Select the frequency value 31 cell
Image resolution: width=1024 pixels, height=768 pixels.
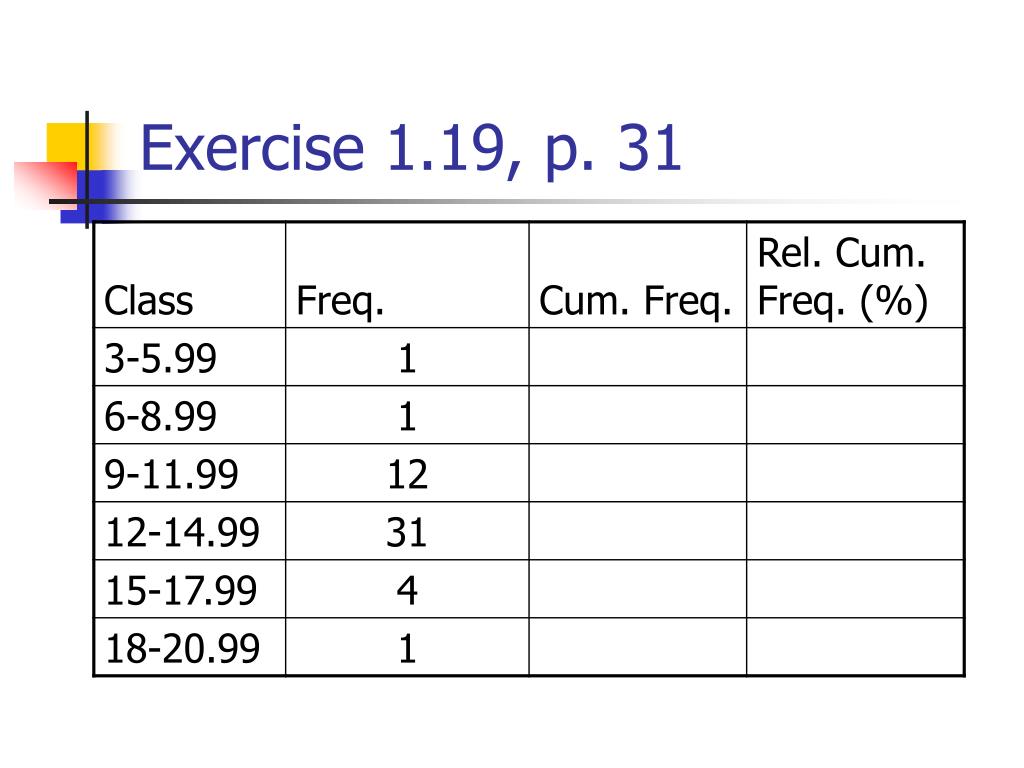click(407, 532)
